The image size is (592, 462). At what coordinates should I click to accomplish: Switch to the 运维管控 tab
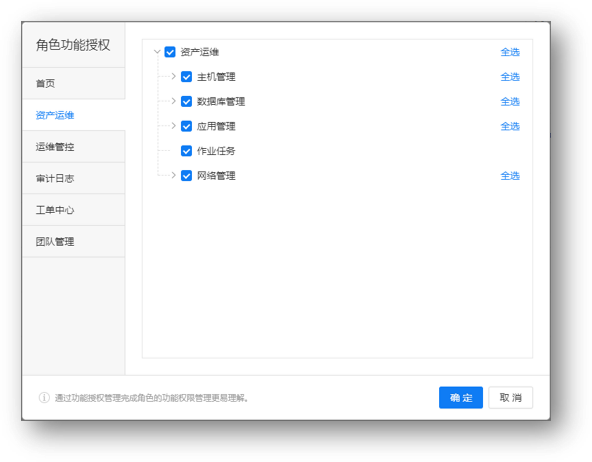tap(74, 147)
